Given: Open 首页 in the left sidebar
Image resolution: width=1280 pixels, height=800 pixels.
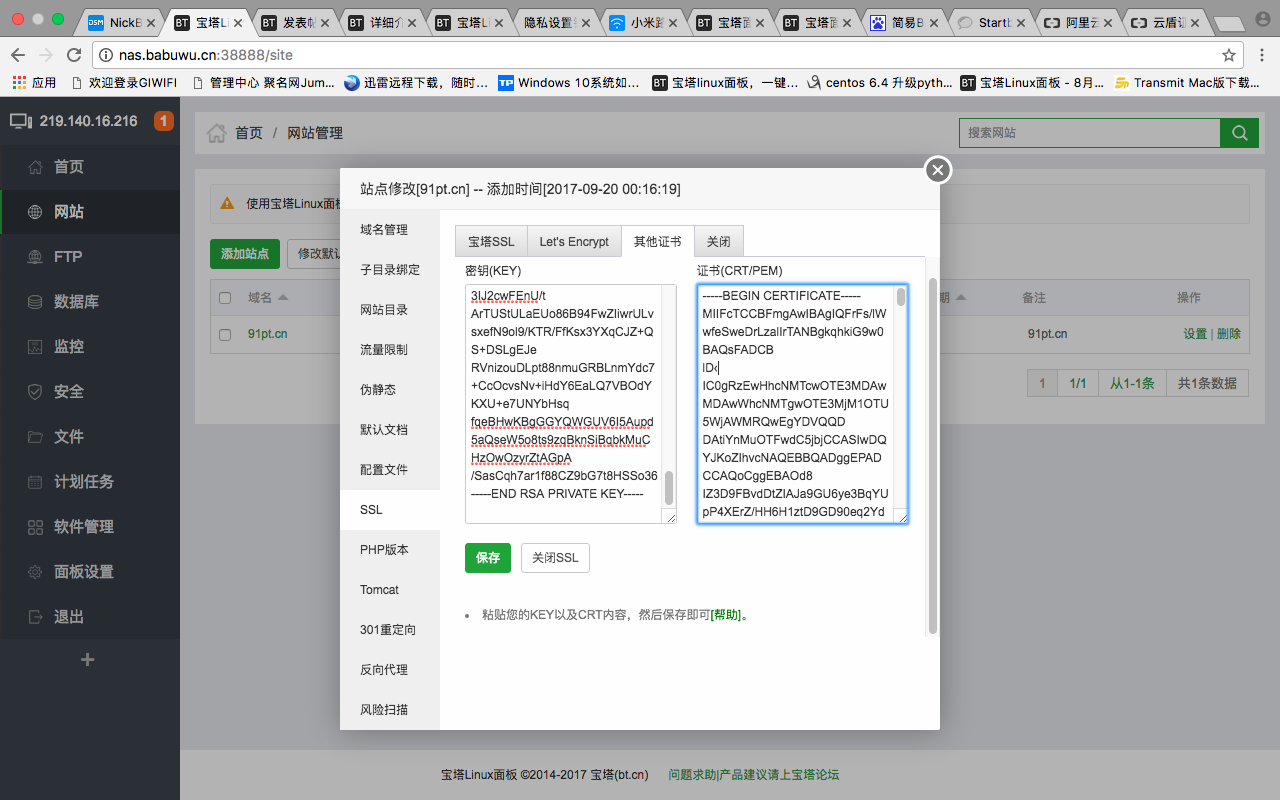Looking at the screenshot, I should (x=90, y=167).
